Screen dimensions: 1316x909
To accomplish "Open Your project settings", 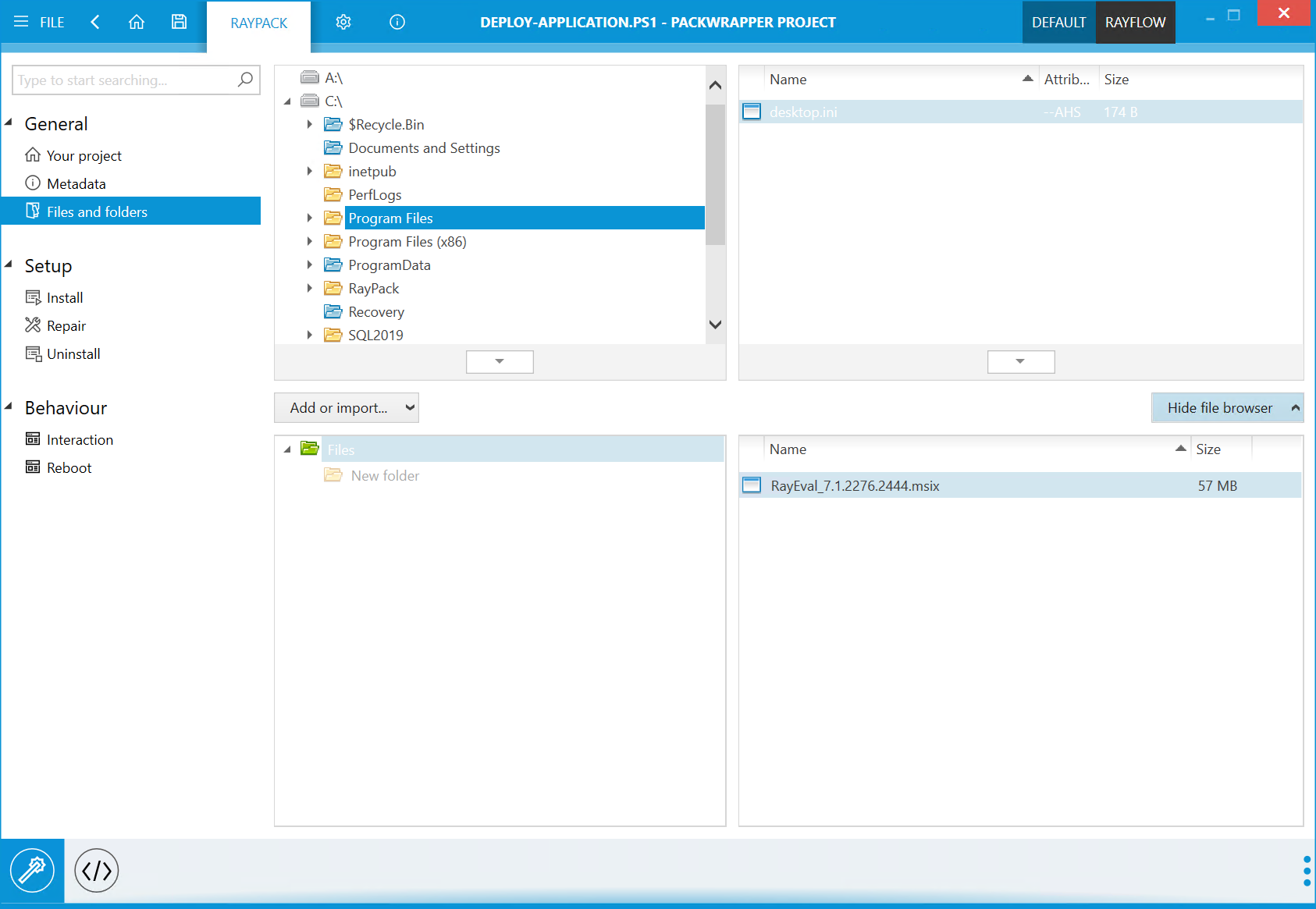I will tap(84, 154).
